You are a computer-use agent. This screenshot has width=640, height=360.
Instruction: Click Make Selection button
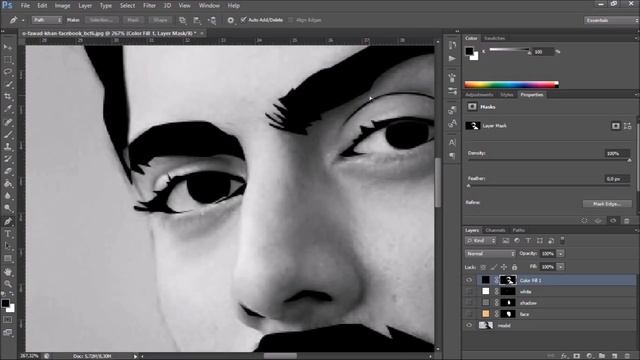tap(102, 20)
